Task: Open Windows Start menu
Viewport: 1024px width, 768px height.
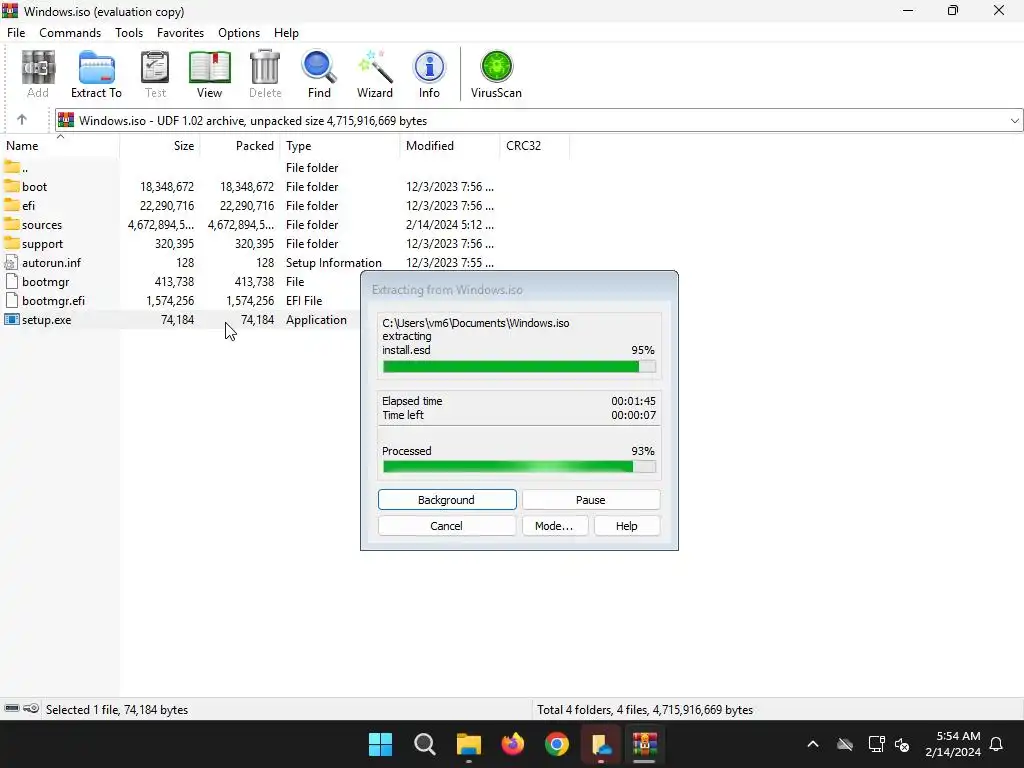Action: [x=380, y=744]
